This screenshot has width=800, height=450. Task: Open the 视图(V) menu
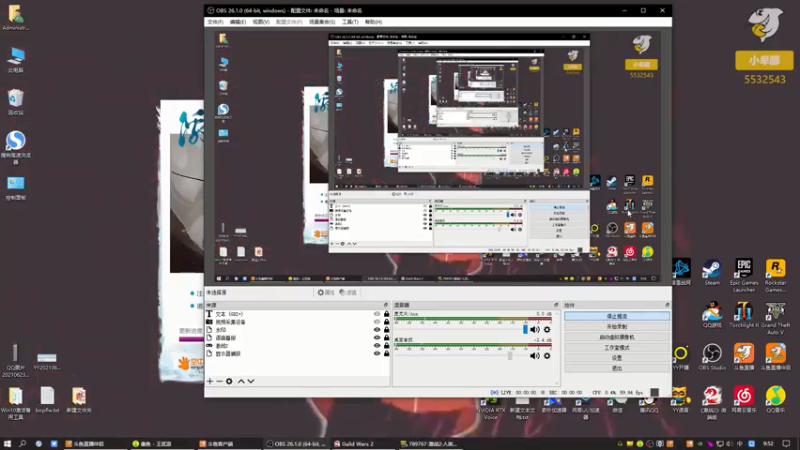pyautogui.click(x=261, y=22)
